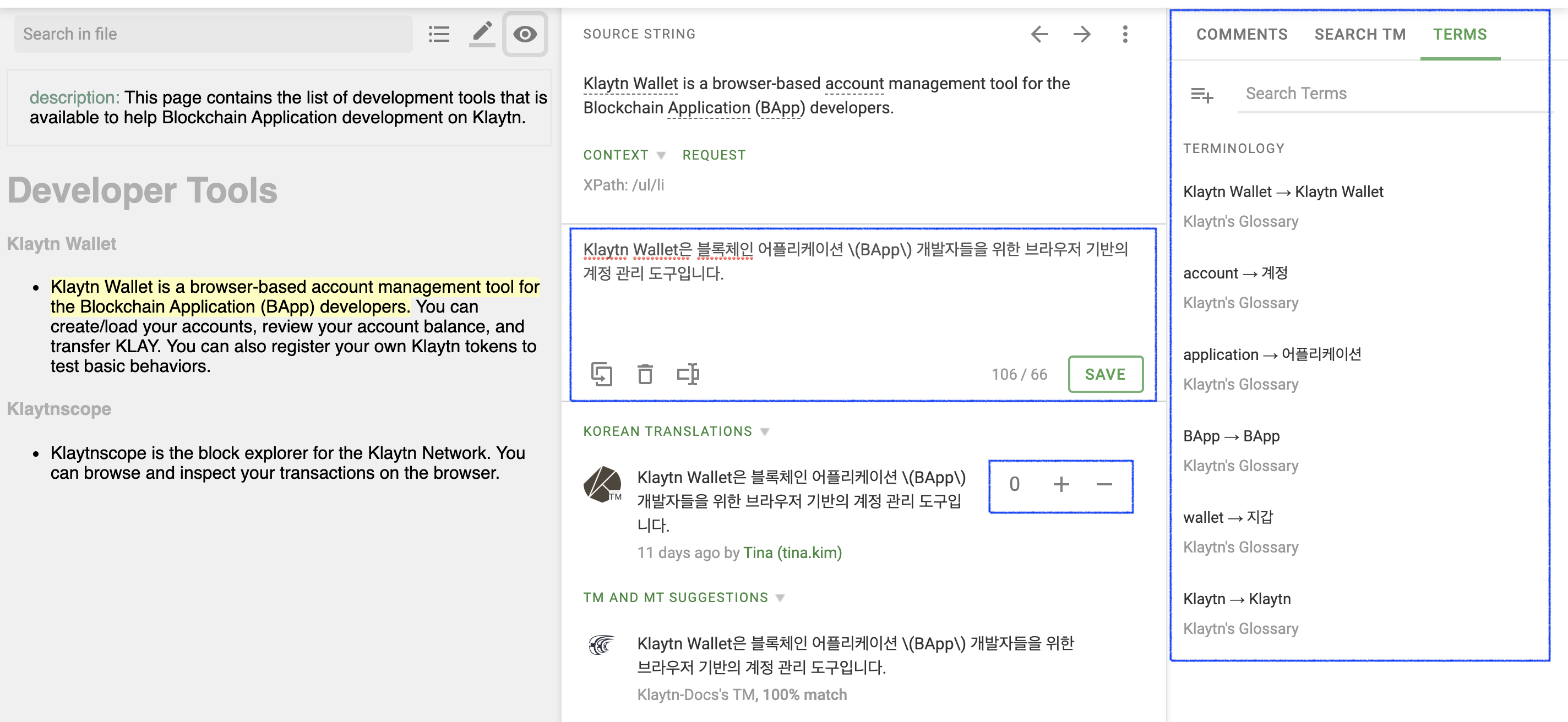Image resolution: width=1568 pixels, height=722 pixels.
Task: Open the SEARCH TM tab
Action: [1360, 34]
